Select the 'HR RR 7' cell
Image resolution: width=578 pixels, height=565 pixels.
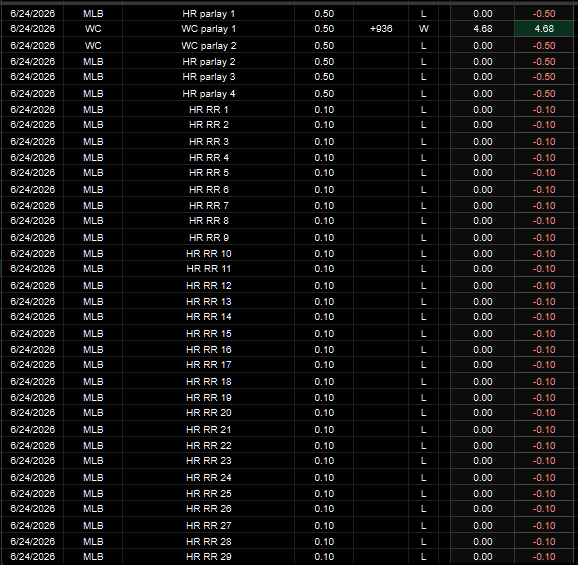pyautogui.click(x=209, y=205)
